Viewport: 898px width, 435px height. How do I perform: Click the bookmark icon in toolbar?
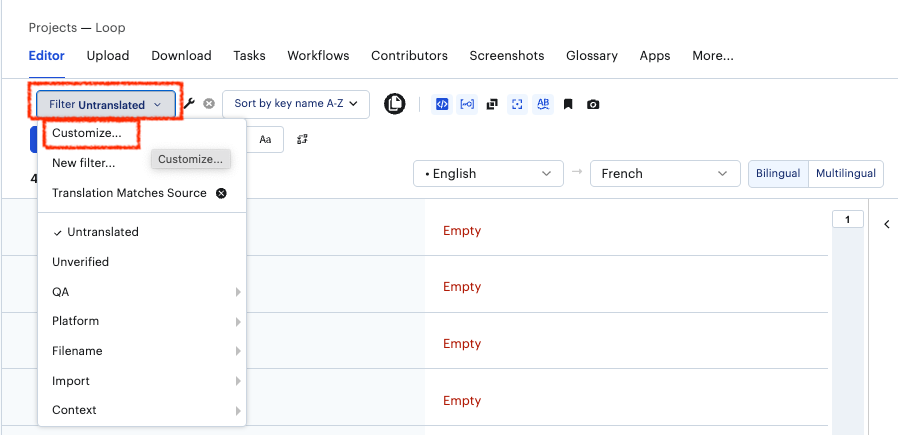568,104
